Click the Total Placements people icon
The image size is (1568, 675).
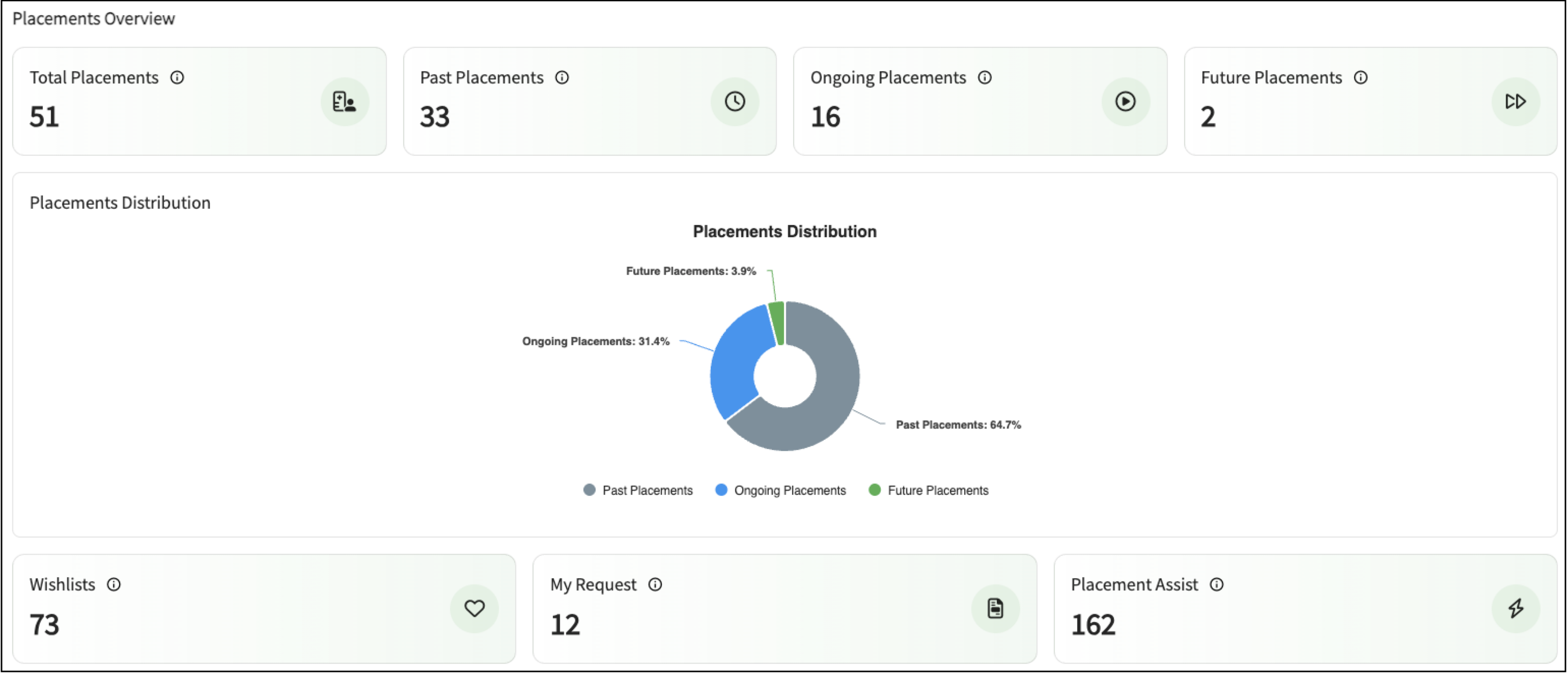click(345, 102)
